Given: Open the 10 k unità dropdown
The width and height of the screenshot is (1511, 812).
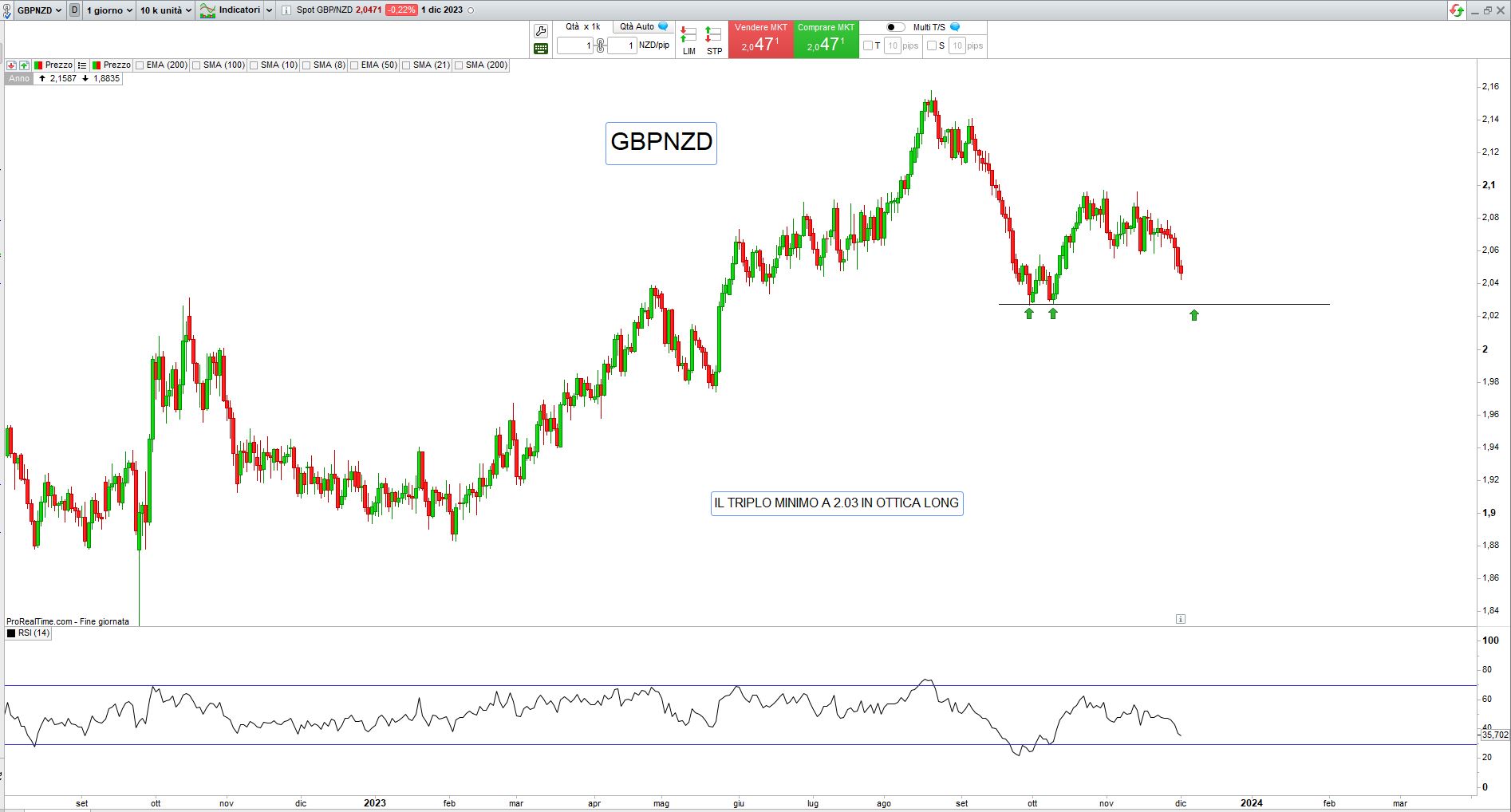Looking at the screenshot, I should [x=165, y=10].
